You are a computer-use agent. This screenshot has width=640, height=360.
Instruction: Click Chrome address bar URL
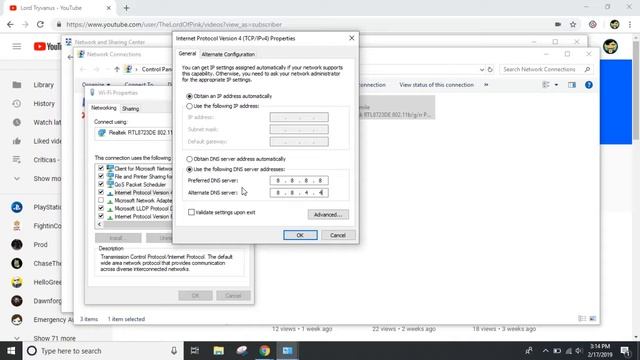(174, 24)
